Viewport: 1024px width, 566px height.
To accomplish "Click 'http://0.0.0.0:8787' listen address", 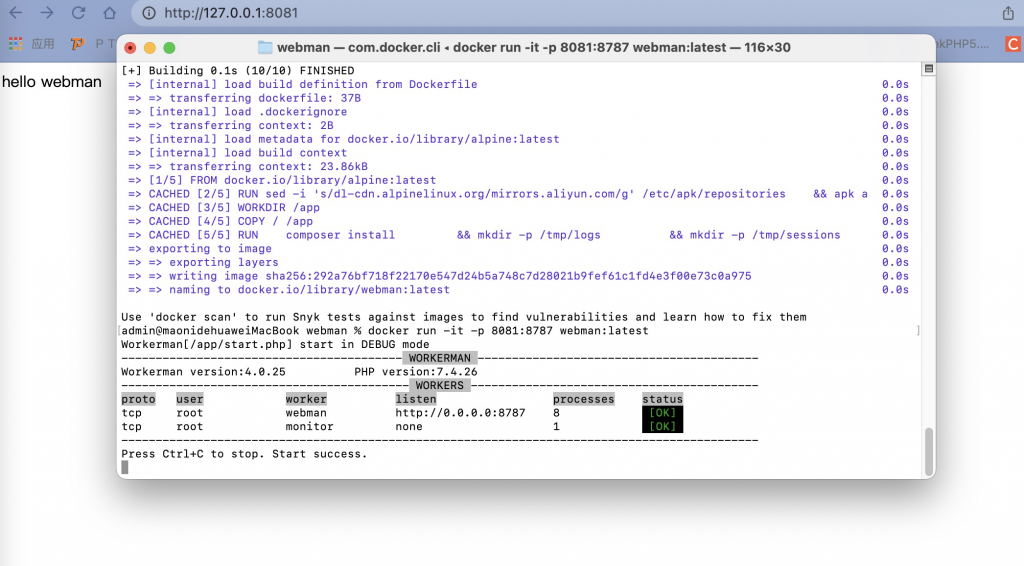I will [460, 413].
